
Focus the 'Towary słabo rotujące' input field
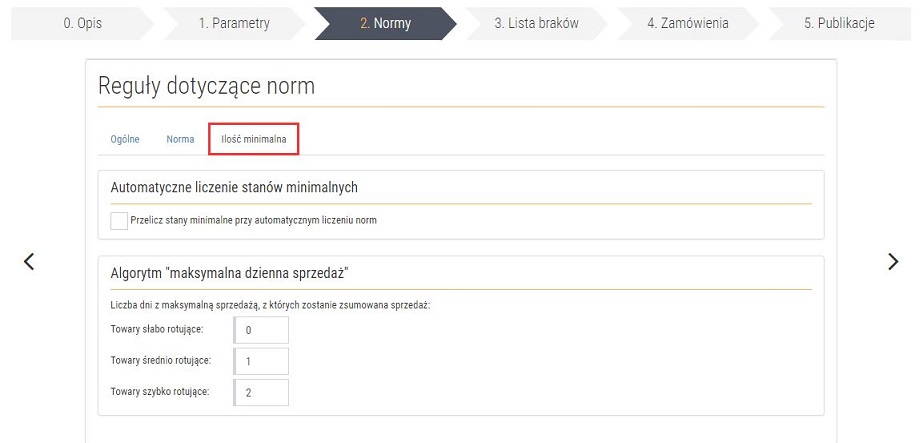(261, 330)
